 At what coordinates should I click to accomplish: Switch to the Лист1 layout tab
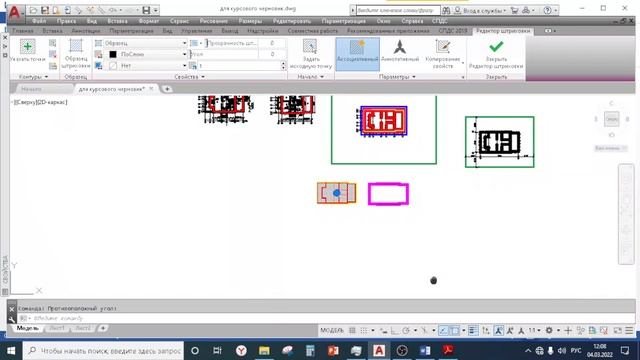tap(57, 328)
